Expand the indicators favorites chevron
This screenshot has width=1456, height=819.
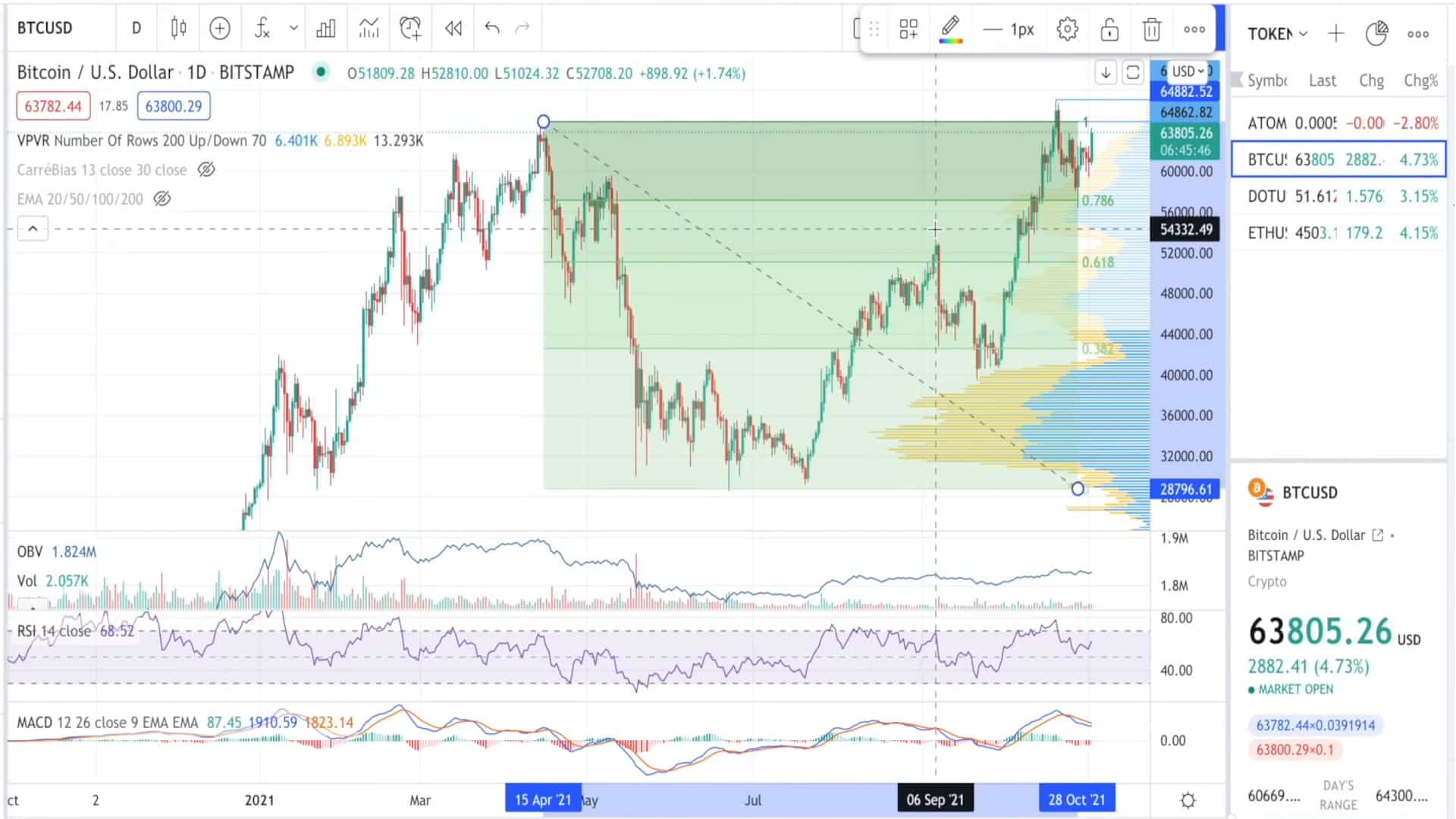(293, 28)
